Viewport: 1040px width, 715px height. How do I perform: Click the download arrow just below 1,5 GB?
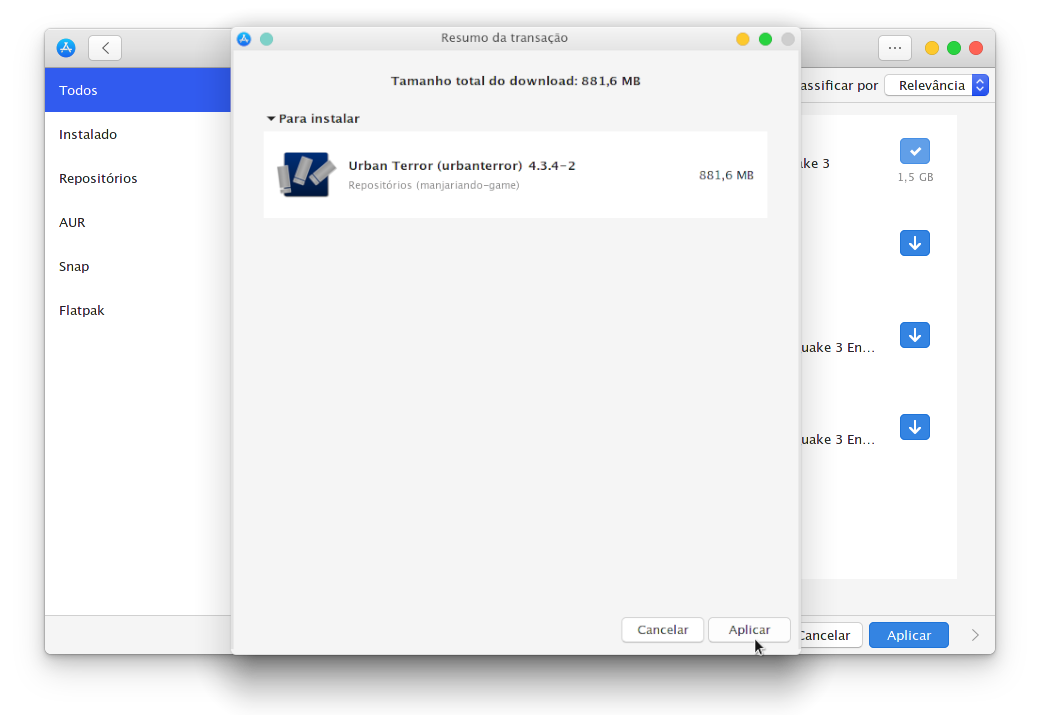coord(914,243)
